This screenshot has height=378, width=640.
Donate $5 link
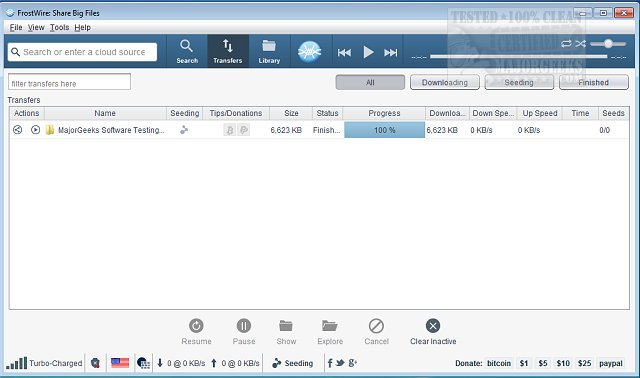pos(543,363)
